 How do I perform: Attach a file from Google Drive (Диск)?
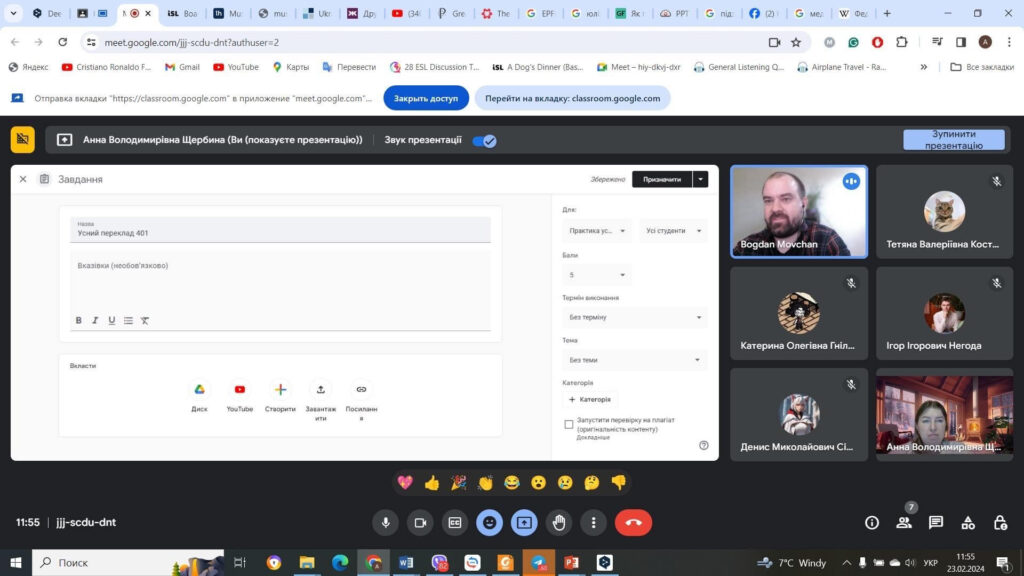tap(199, 396)
